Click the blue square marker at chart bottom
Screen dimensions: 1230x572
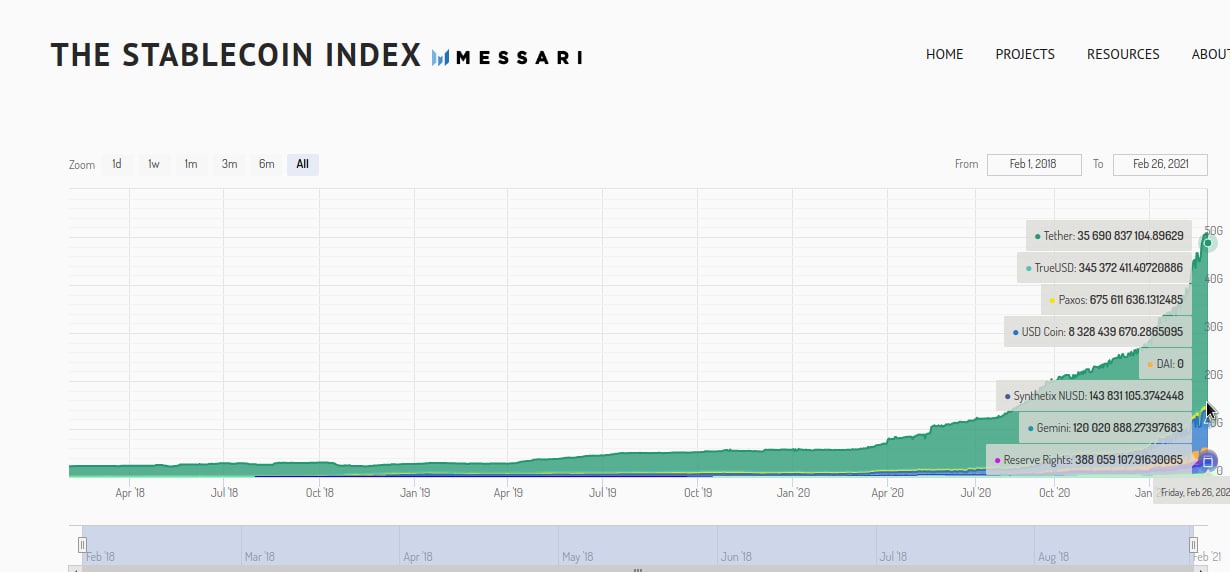pos(1207,461)
